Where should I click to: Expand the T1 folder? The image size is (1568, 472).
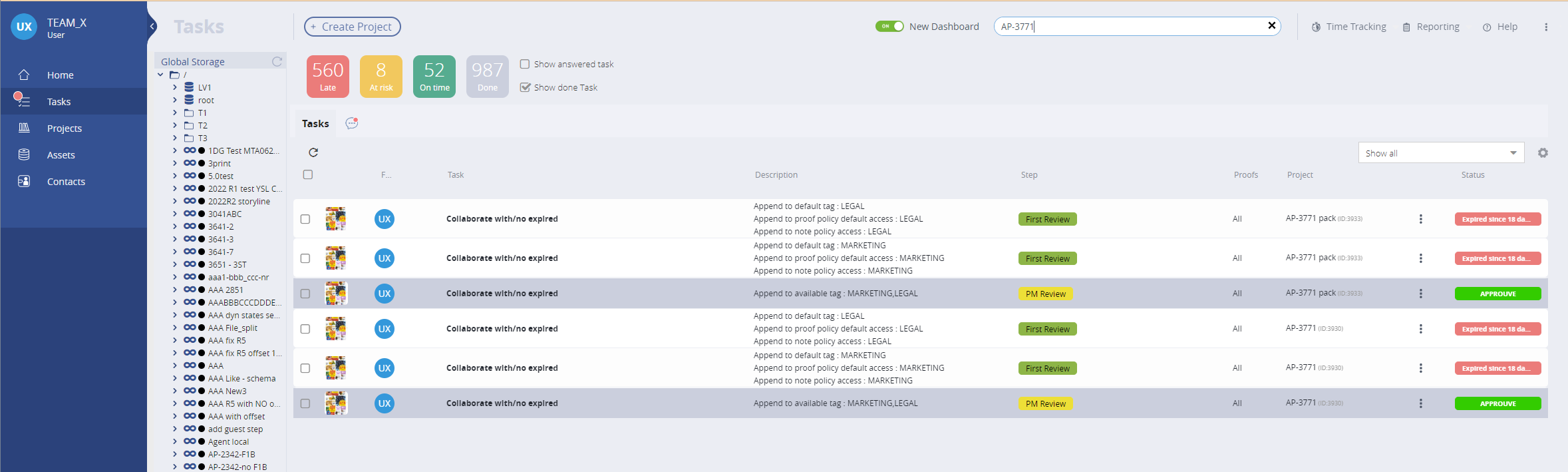pos(175,113)
